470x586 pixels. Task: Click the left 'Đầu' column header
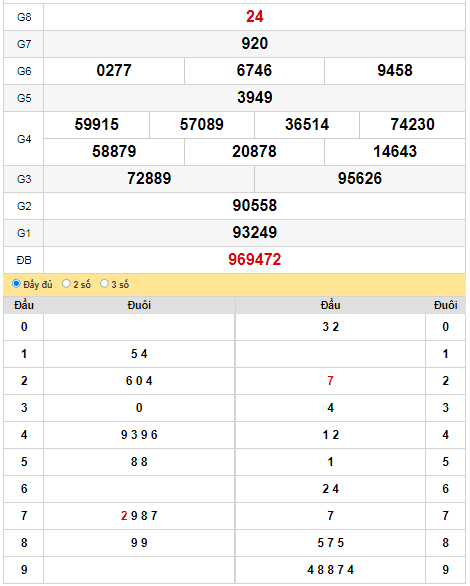(x=24, y=305)
